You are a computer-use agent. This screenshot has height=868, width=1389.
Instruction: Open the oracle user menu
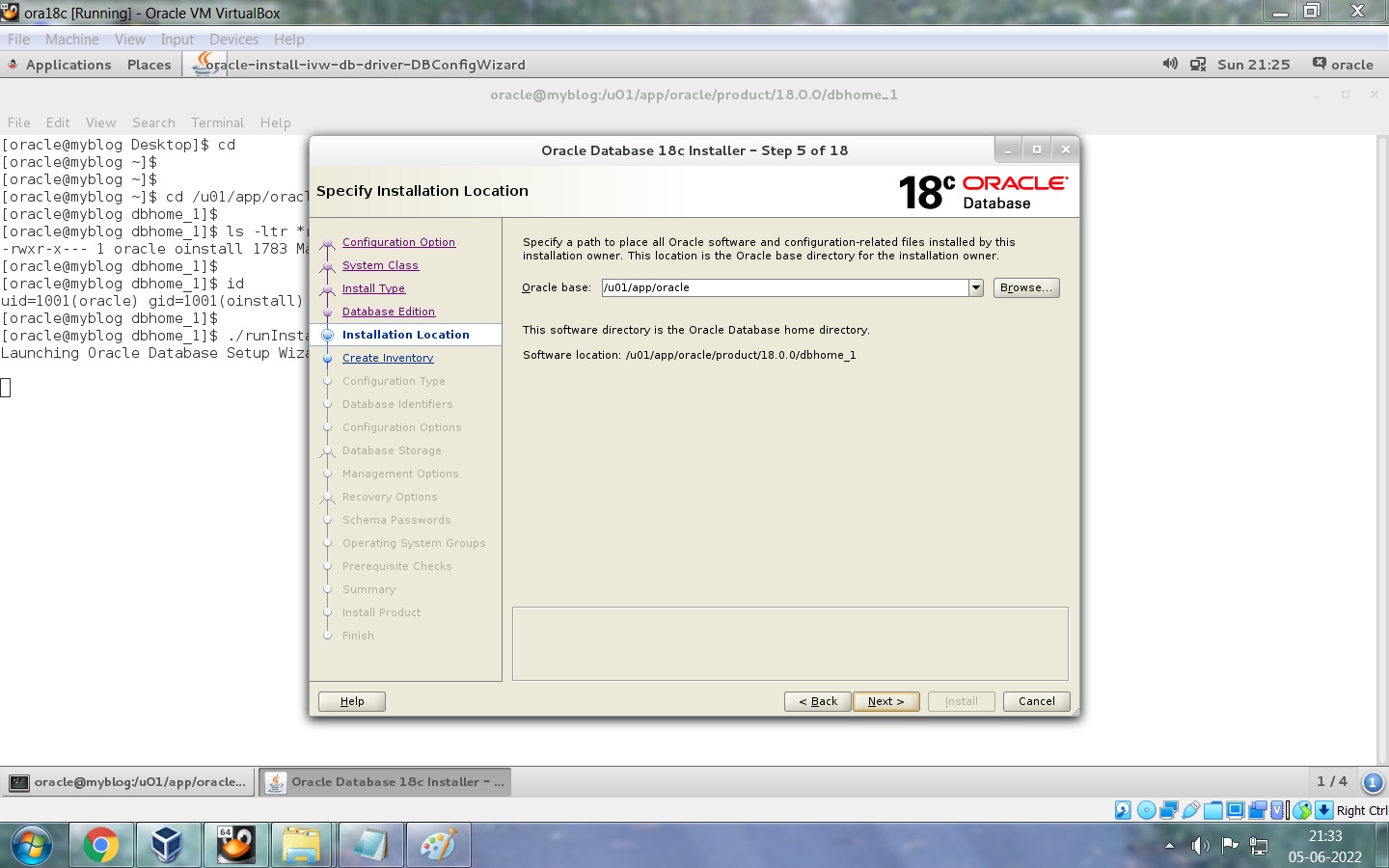(x=1343, y=65)
